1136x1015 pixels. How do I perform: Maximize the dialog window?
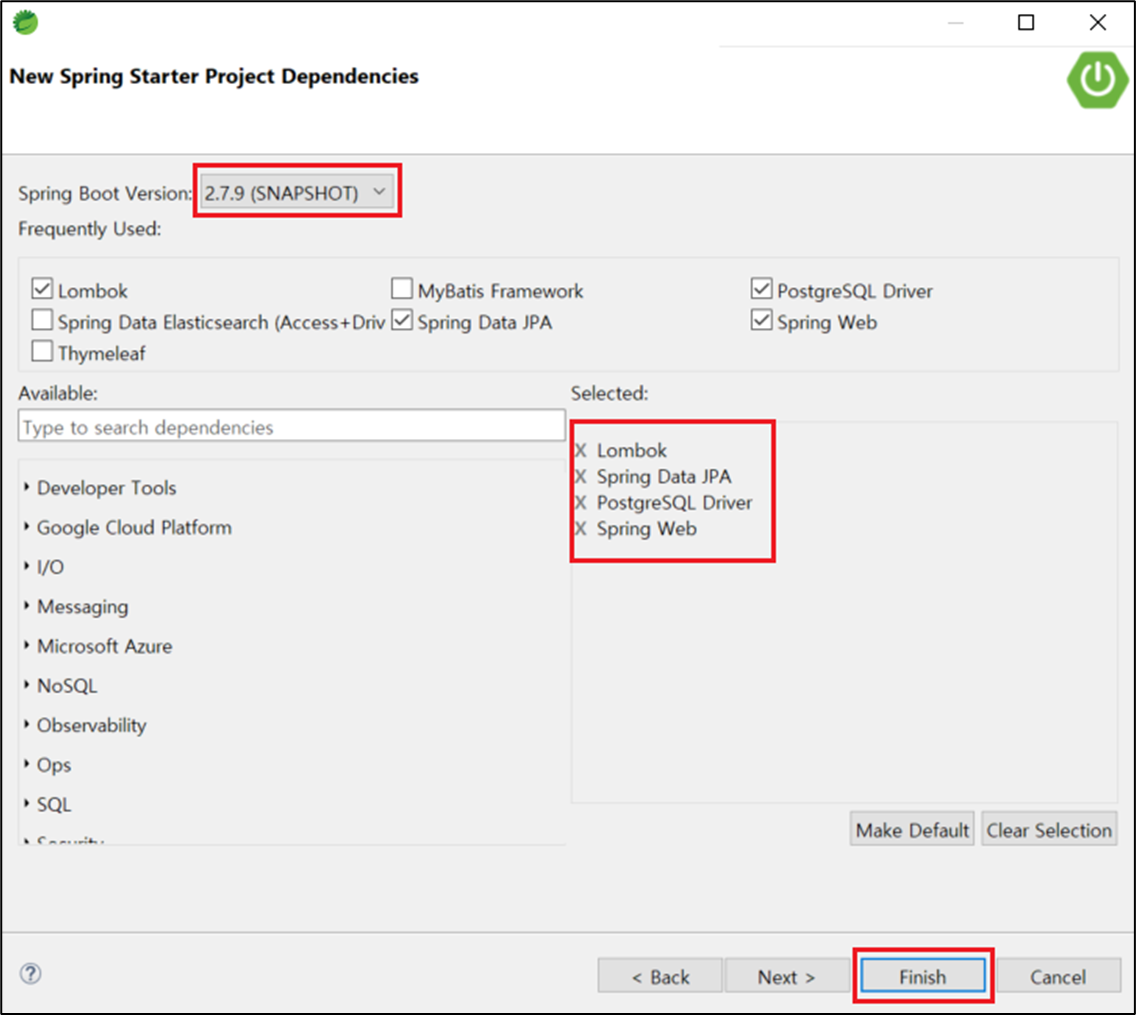pyautogui.click(x=1026, y=22)
